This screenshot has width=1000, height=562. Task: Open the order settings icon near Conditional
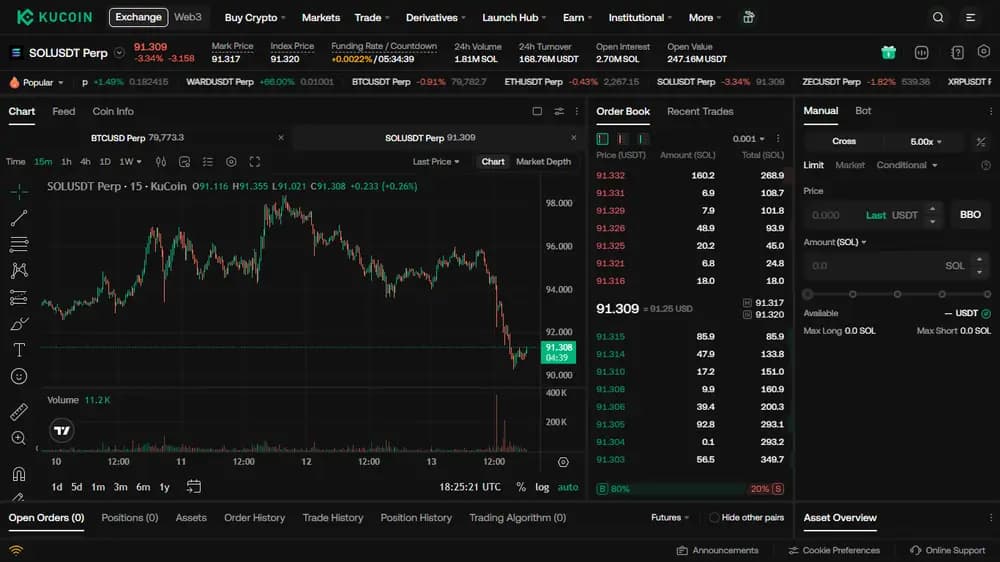point(985,165)
